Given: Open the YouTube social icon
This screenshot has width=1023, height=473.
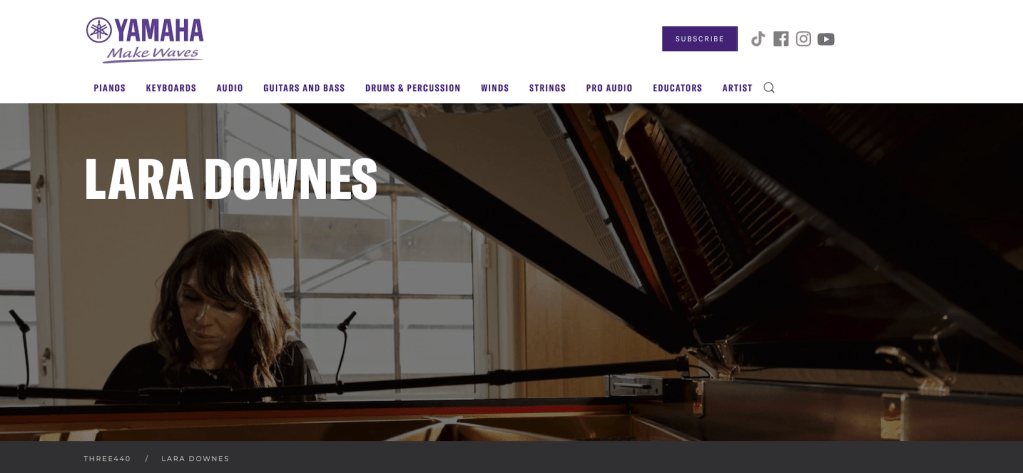Looking at the screenshot, I should pos(826,39).
